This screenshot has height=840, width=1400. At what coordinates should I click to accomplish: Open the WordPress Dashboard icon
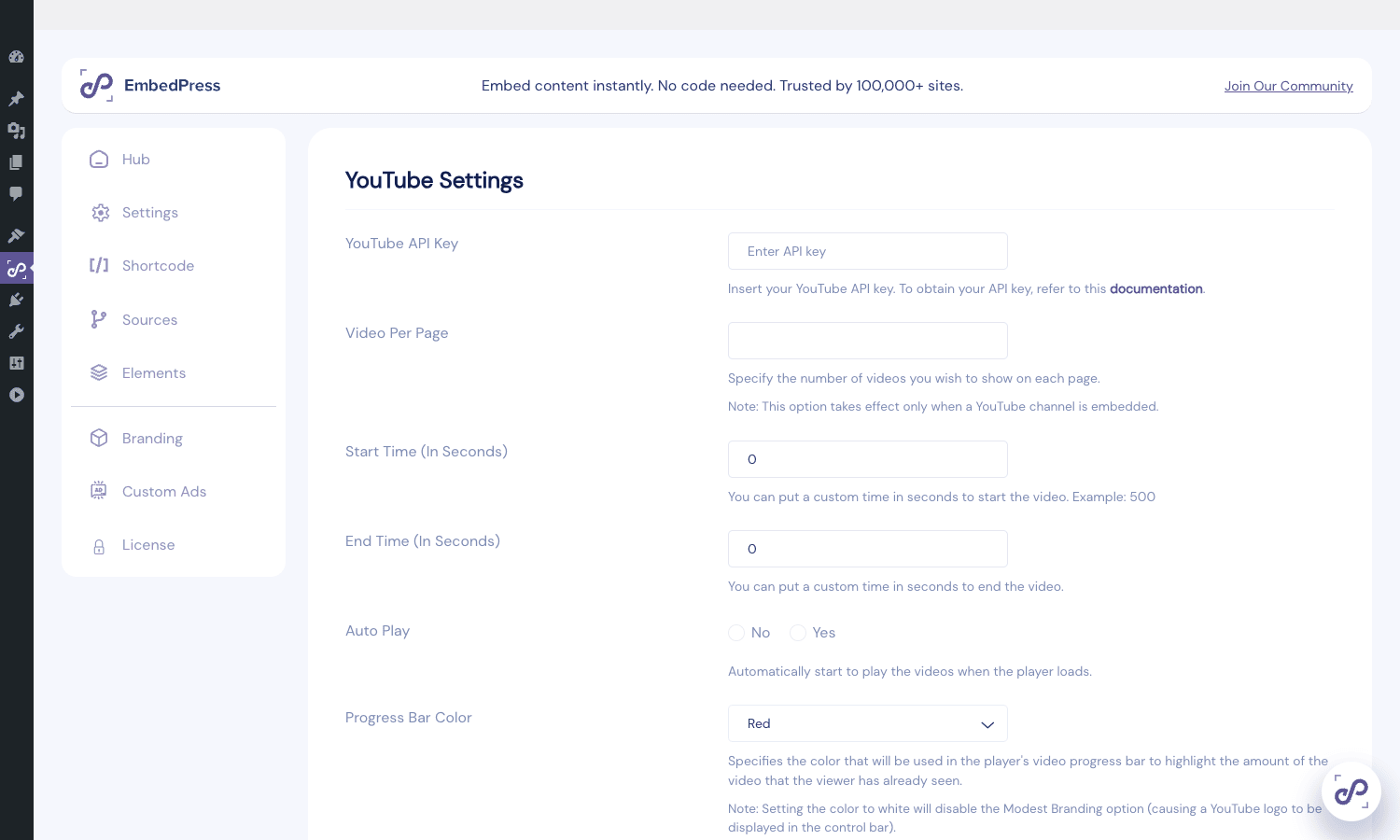coord(16,57)
